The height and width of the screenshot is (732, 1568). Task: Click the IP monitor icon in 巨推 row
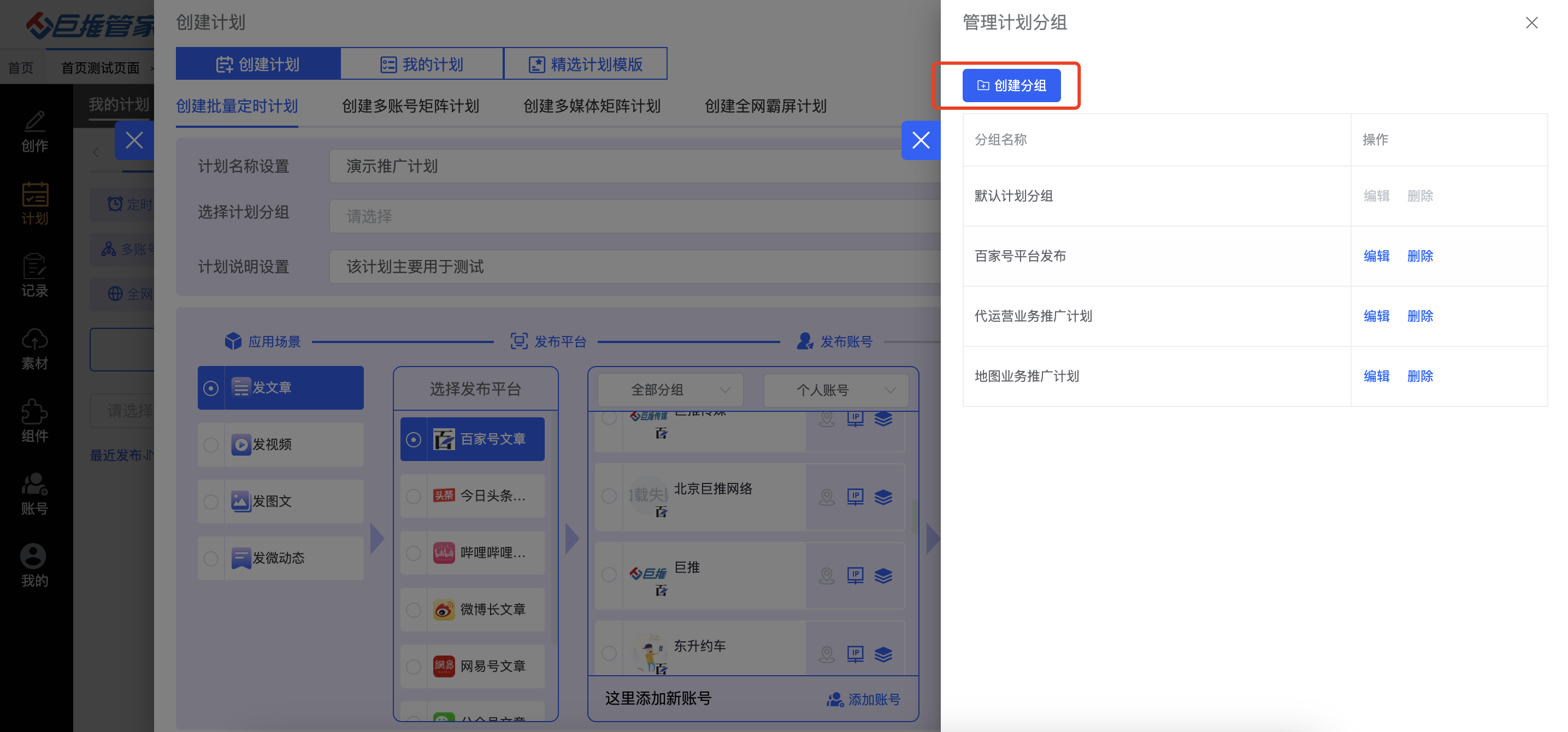(855, 575)
